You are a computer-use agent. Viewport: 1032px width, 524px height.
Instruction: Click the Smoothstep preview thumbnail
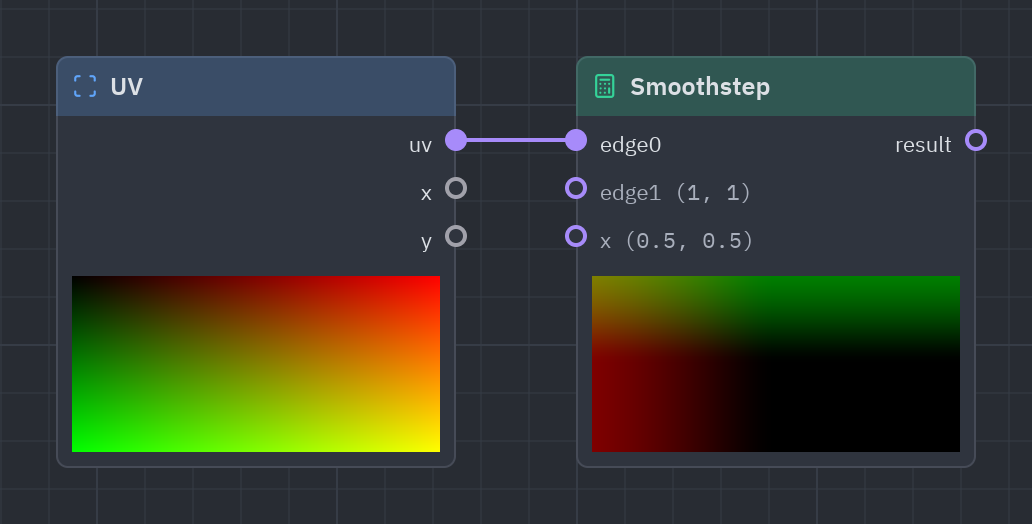[x=776, y=364]
